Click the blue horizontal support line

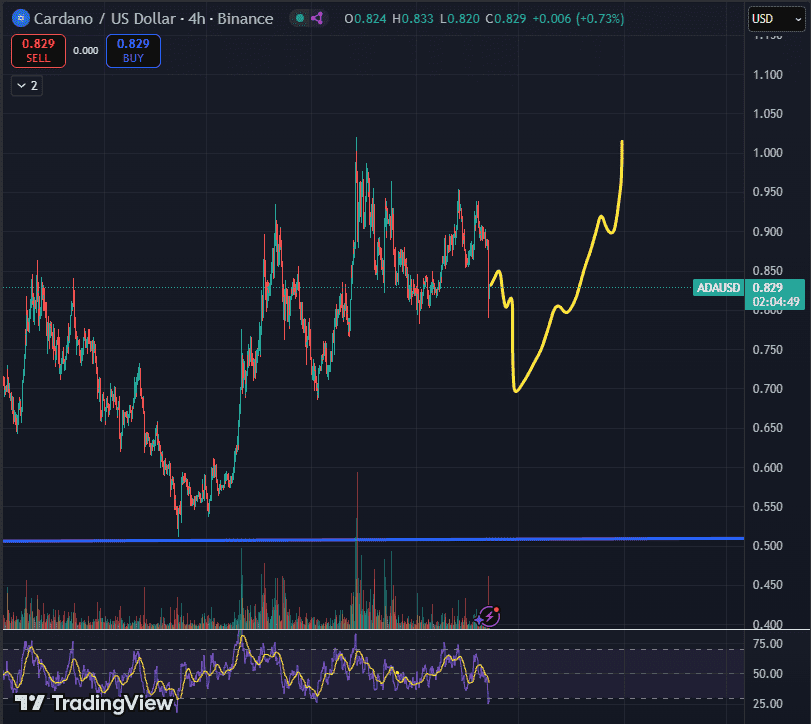300,542
